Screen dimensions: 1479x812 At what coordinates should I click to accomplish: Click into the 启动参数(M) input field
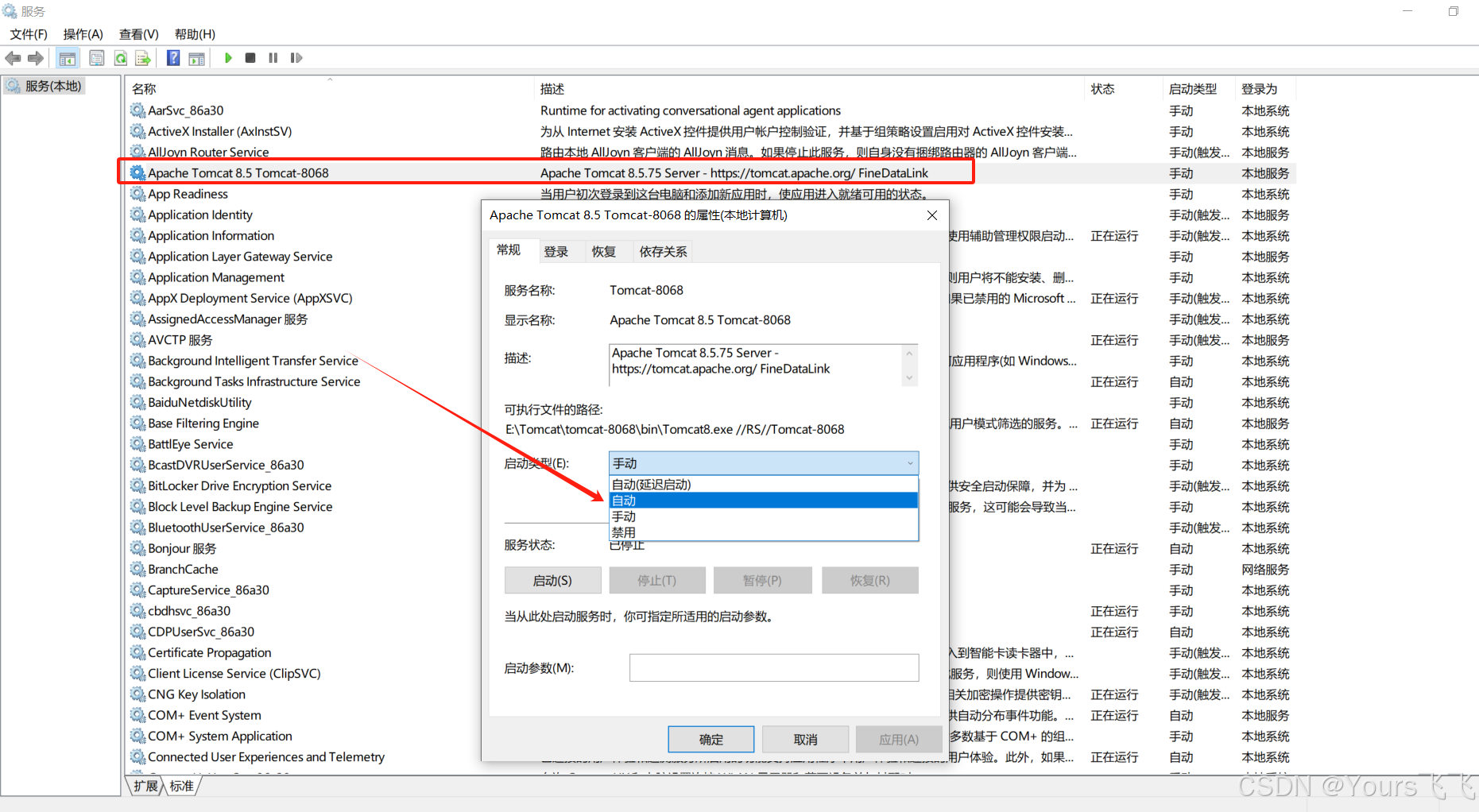[x=774, y=668]
